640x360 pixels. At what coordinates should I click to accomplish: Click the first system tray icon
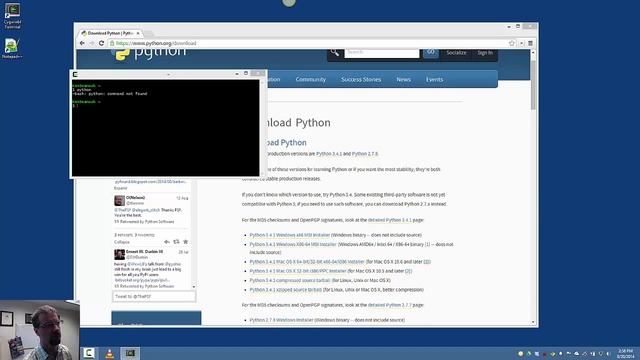click(x=520, y=353)
